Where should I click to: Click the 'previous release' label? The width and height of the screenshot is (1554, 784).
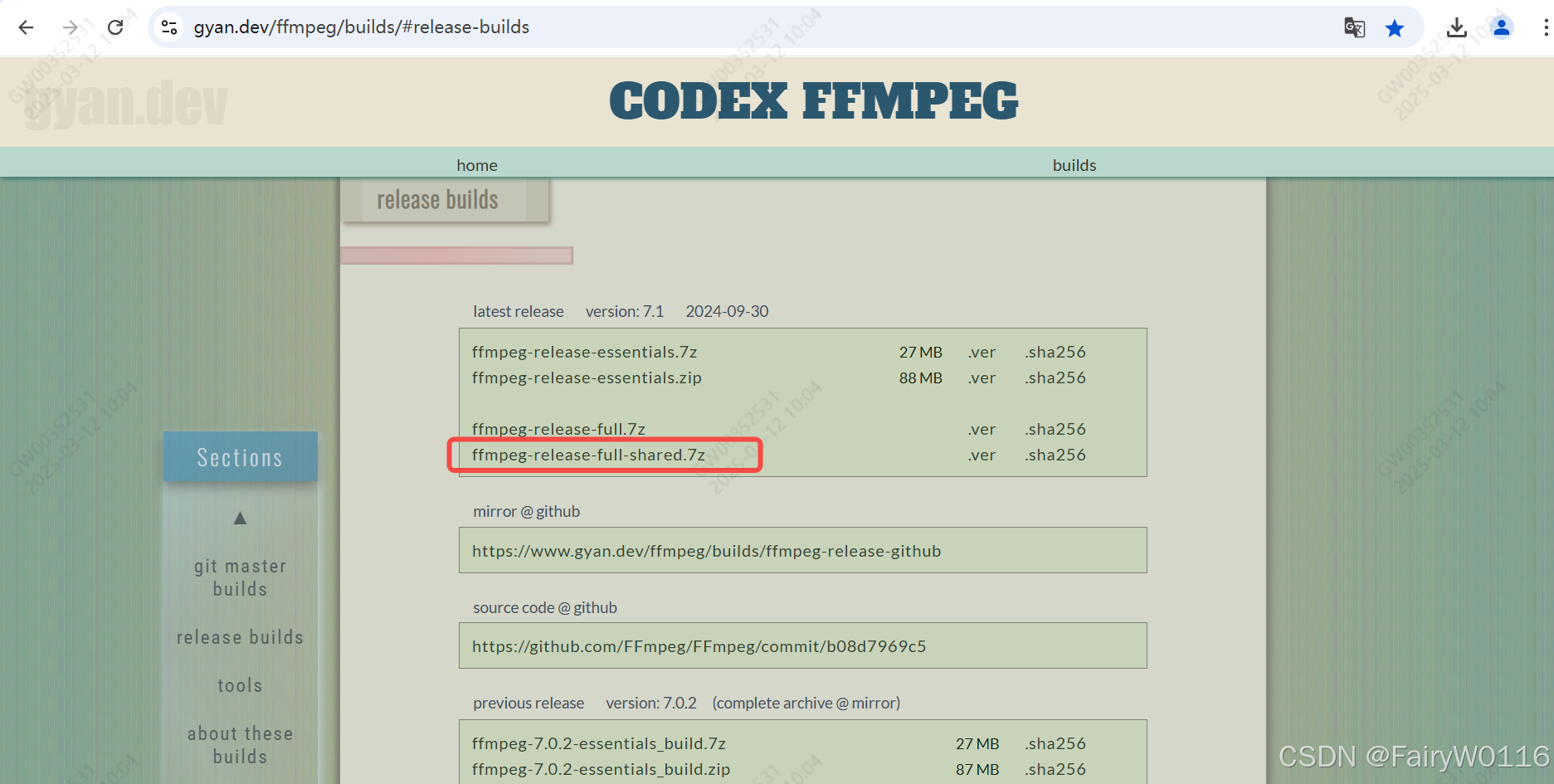coord(529,704)
